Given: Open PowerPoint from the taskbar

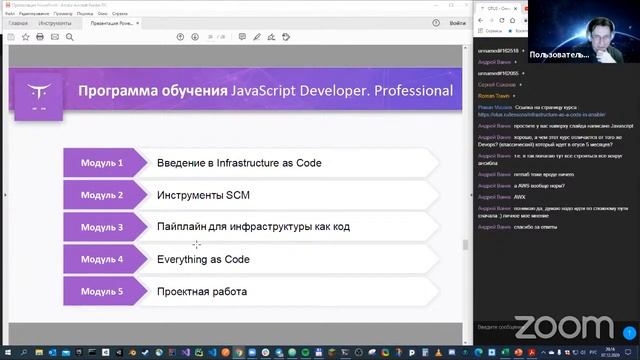Looking at the screenshot, I should [518, 352].
